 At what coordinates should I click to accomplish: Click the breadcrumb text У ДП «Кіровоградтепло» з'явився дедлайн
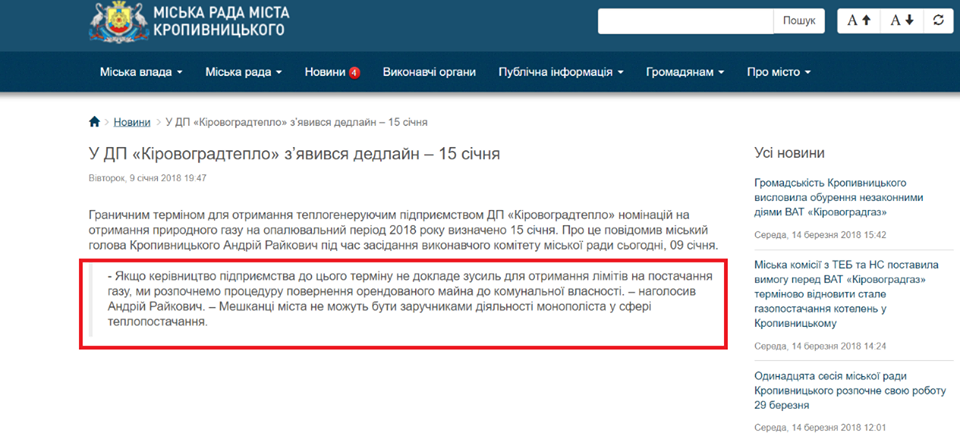coord(296,122)
